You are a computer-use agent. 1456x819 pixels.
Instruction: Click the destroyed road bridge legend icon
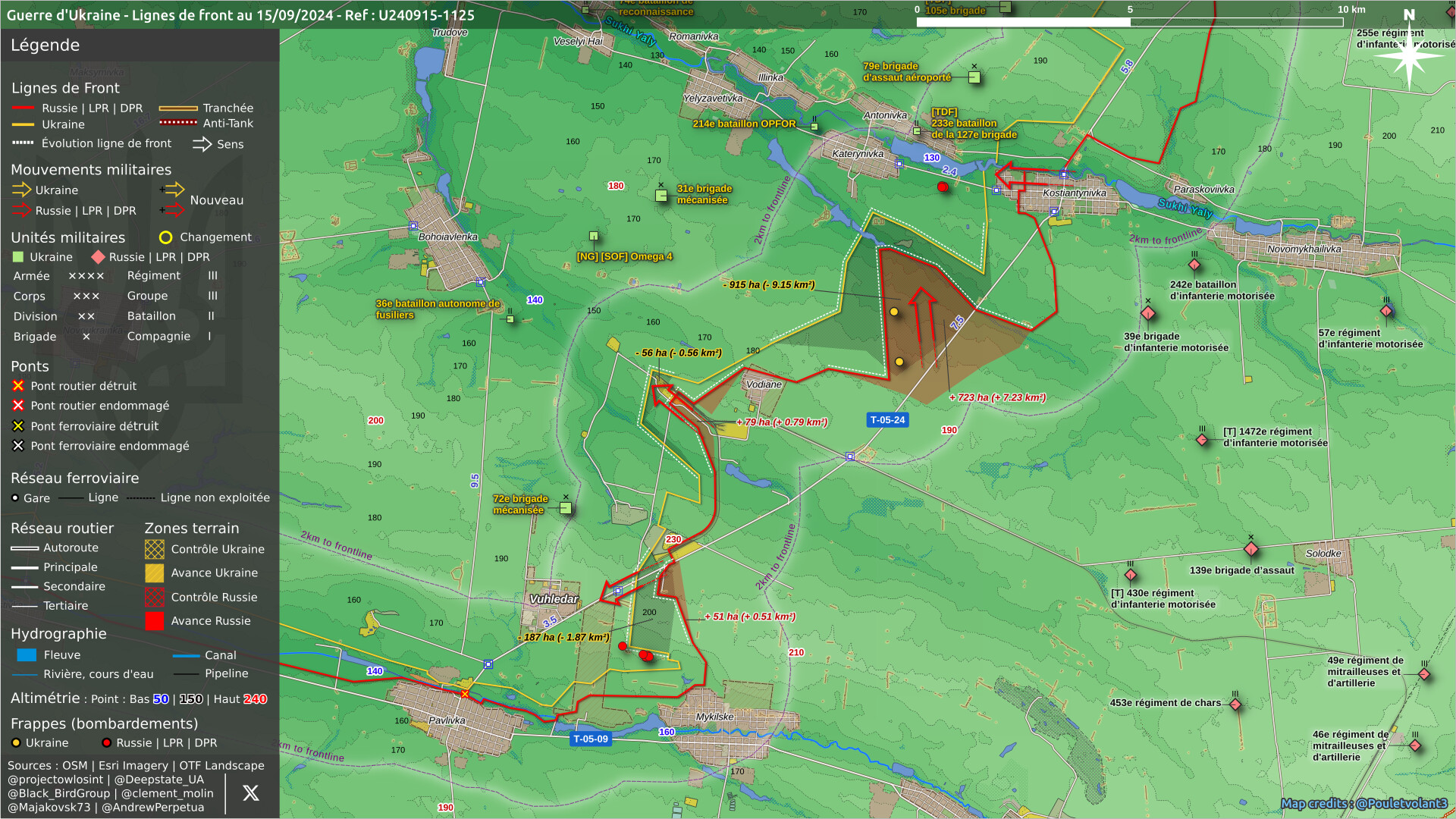(18, 386)
